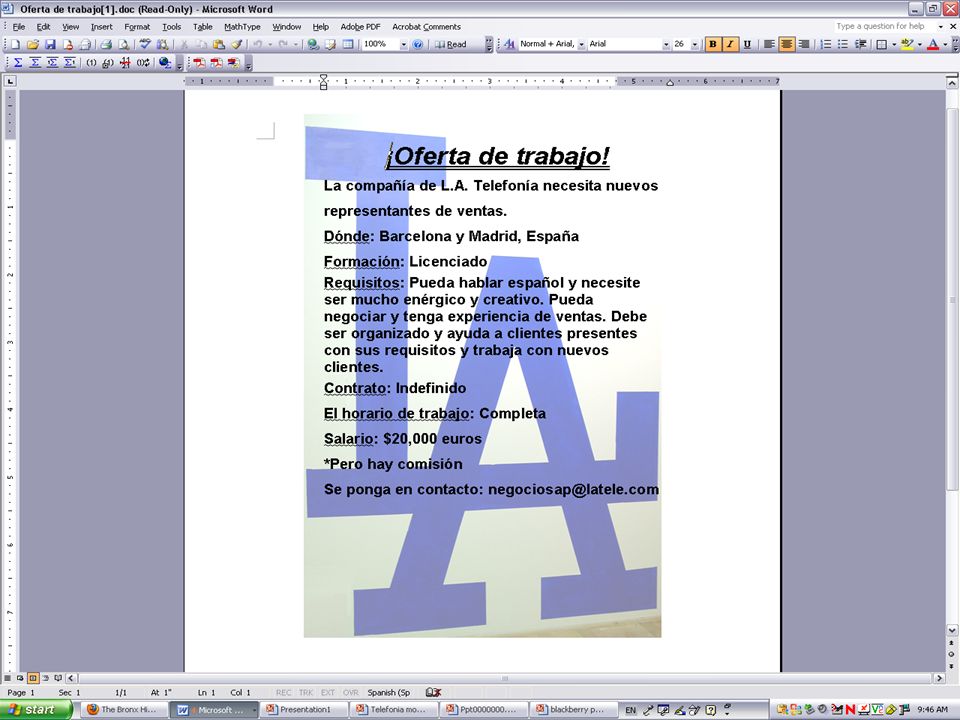Expand the Undo history dropdown arrow
960x720 pixels.
point(270,44)
